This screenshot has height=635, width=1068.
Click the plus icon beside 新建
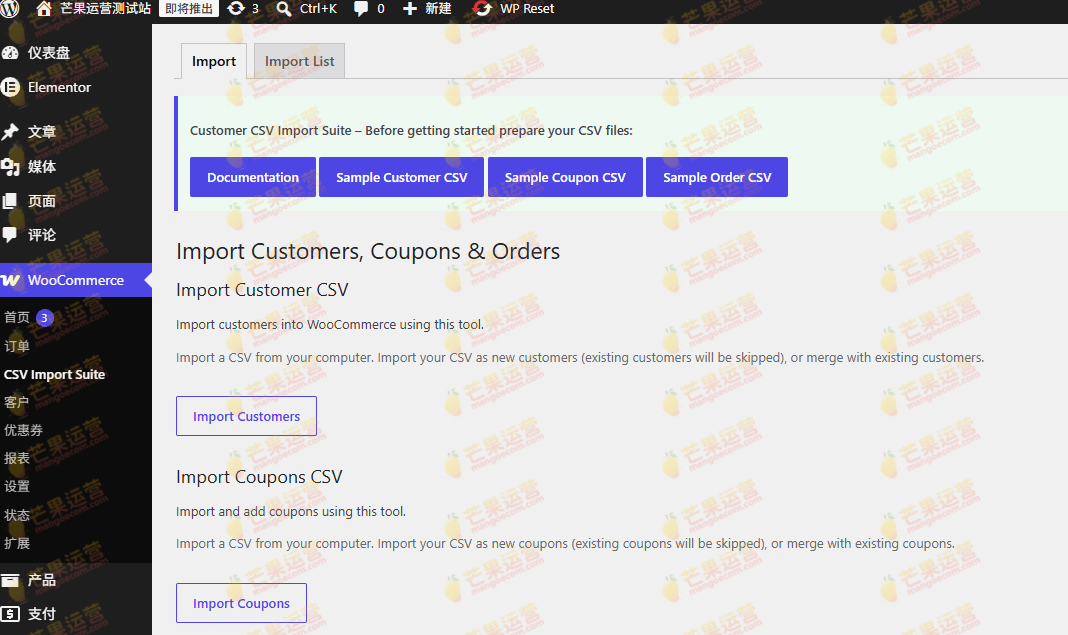coord(409,8)
